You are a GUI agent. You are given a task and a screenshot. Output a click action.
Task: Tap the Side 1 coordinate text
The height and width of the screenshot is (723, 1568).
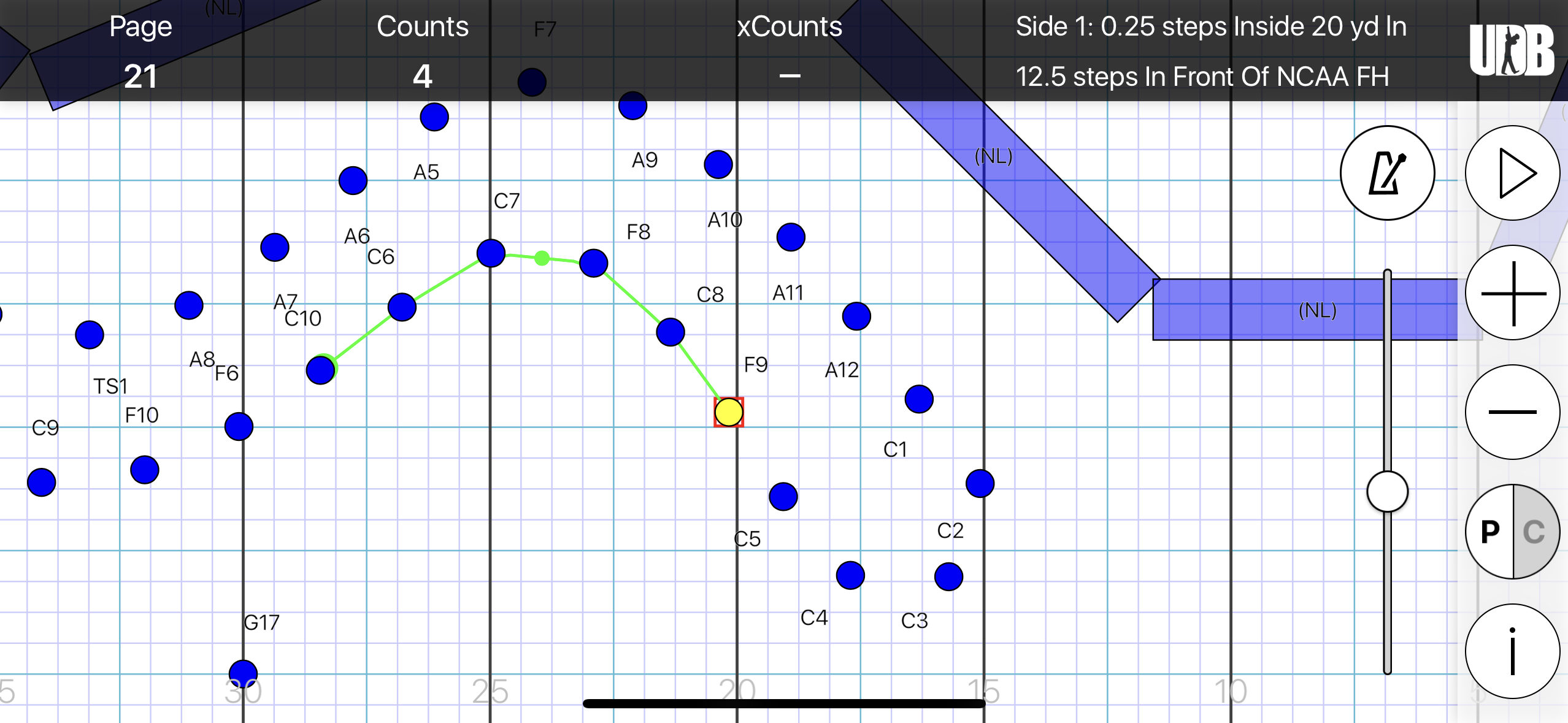coord(1211,26)
